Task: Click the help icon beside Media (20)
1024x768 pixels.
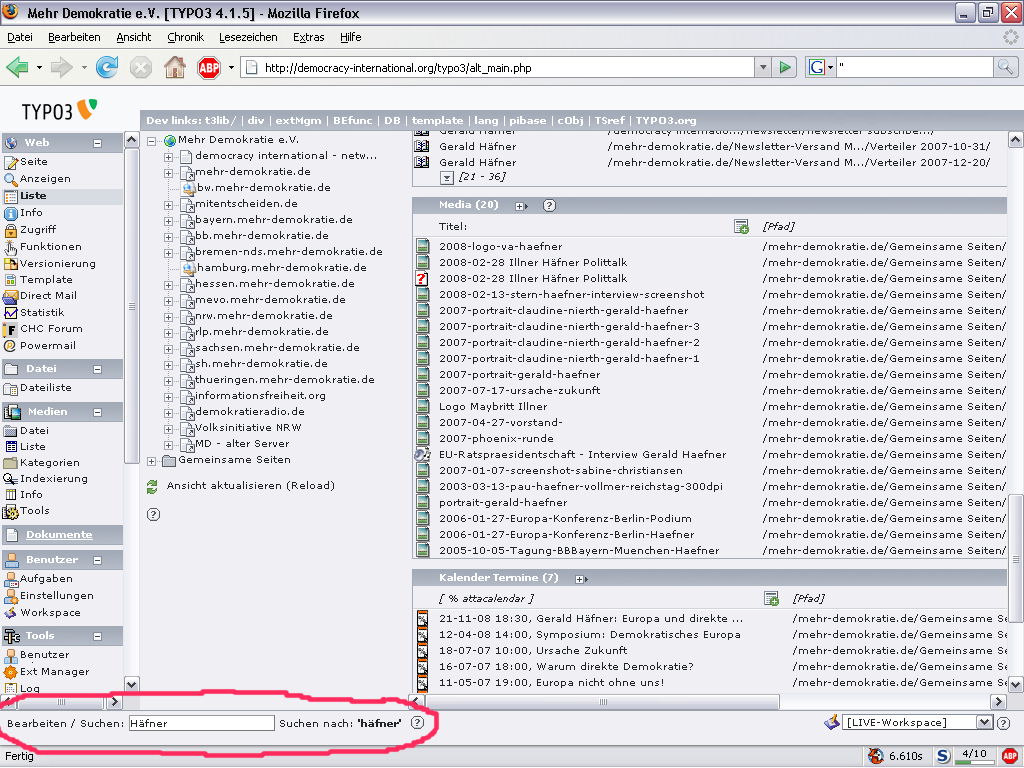Action: [x=549, y=206]
